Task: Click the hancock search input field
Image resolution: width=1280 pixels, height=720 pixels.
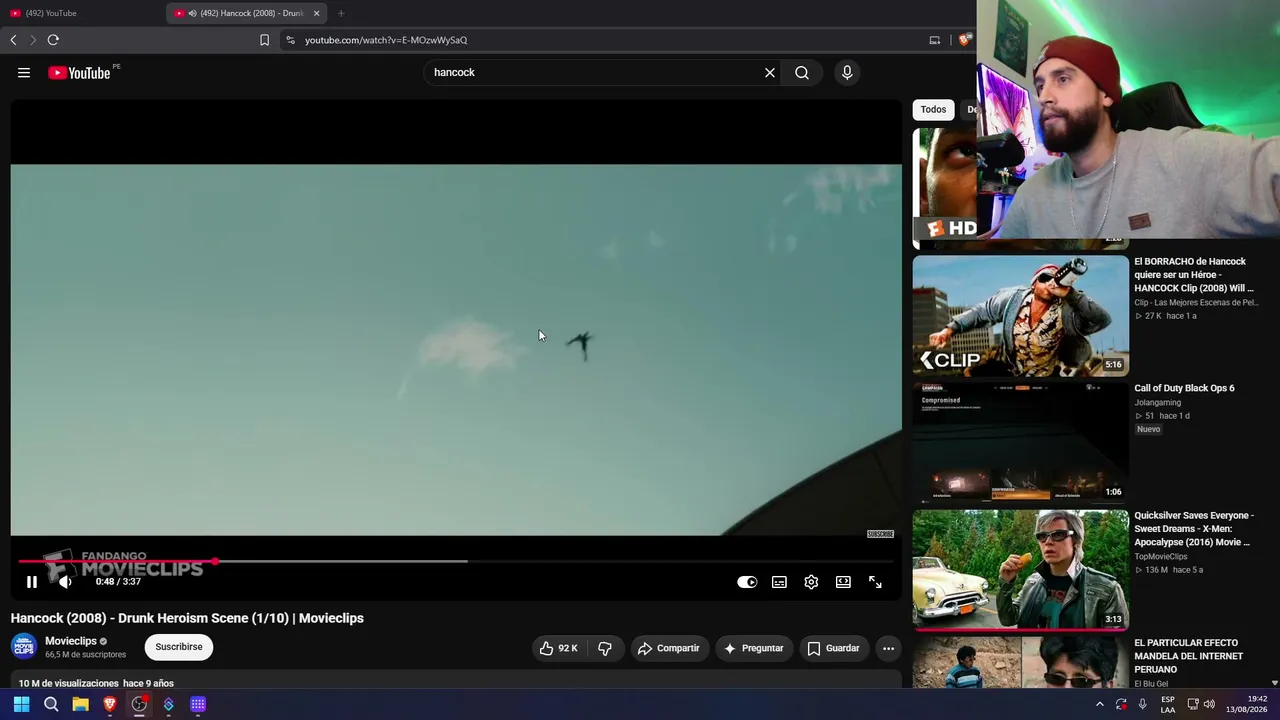Action: 596,72
